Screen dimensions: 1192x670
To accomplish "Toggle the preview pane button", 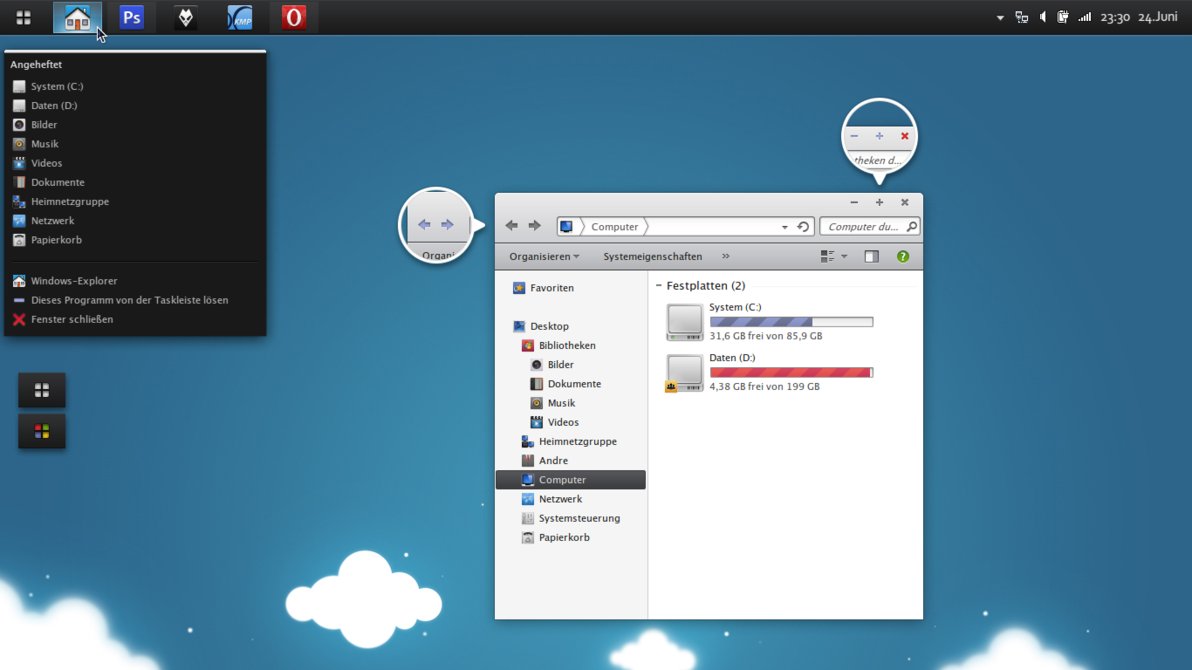I will click(x=871, y=257).
